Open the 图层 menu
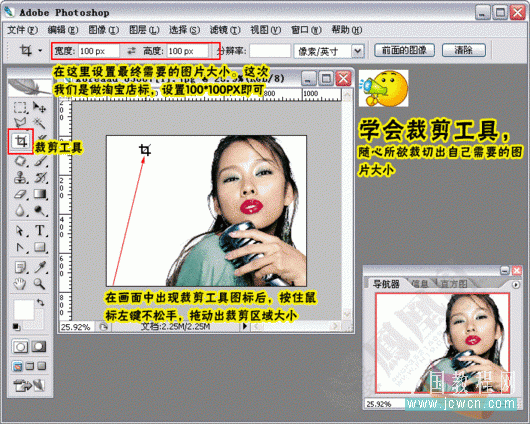Image resolution: width=530 pixels, height=424 pixels. coord(144,30)
